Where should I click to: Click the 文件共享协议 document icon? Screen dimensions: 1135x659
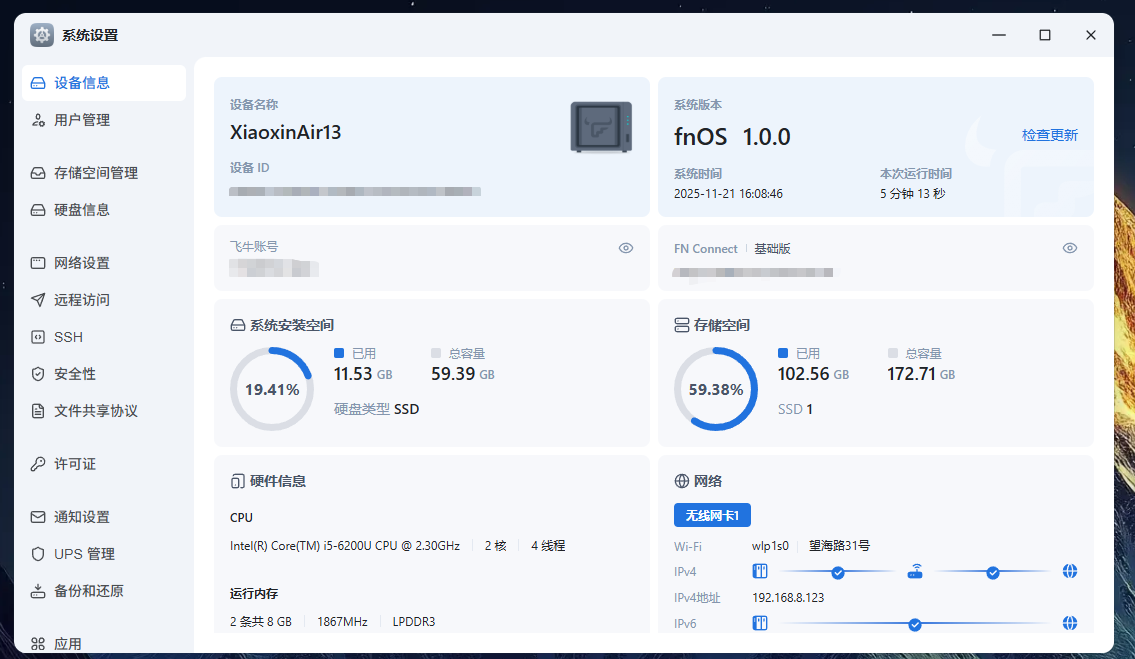tap(38, 411)
